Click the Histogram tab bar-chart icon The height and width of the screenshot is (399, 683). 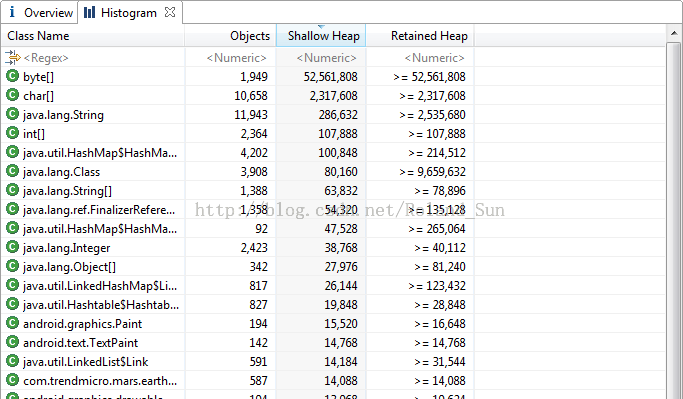point(89,12)
